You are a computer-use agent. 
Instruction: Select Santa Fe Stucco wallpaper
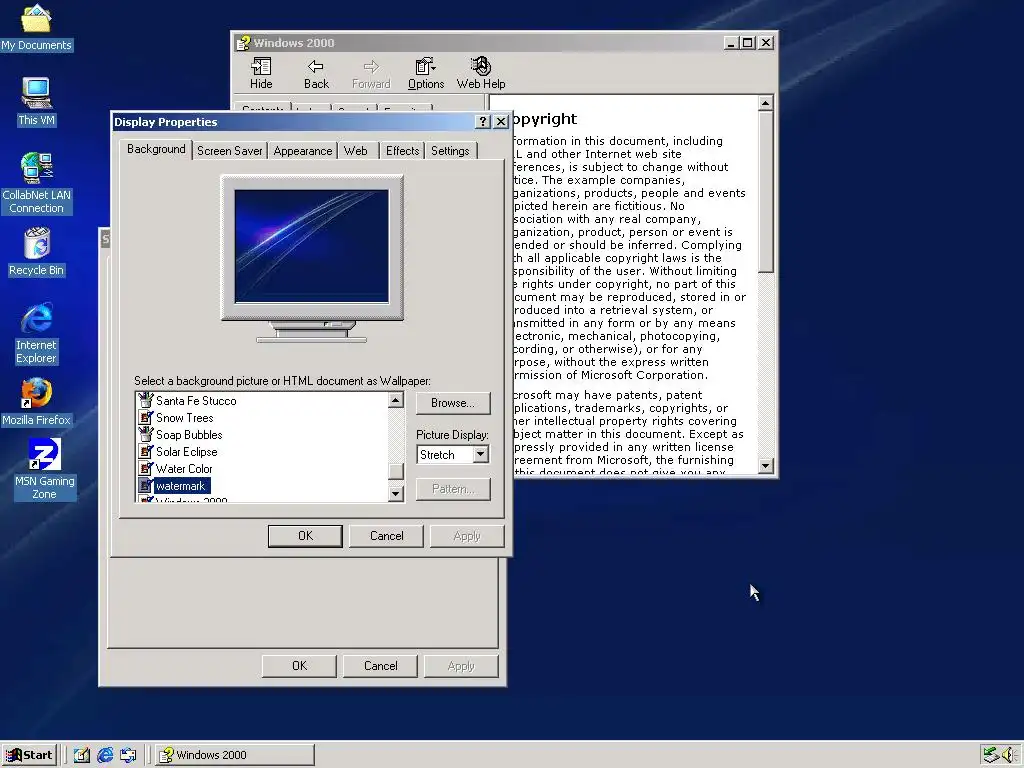point(196,400)
